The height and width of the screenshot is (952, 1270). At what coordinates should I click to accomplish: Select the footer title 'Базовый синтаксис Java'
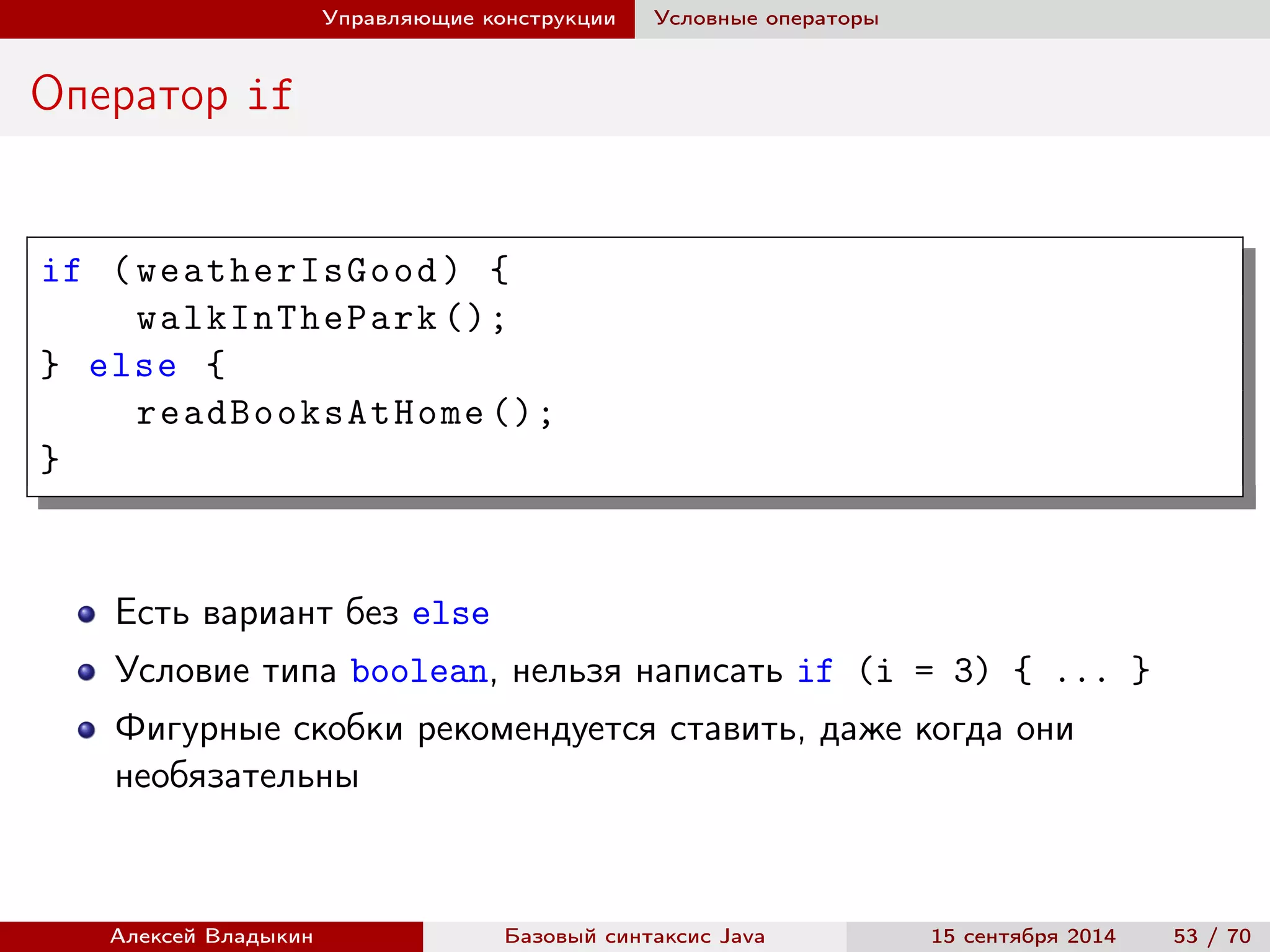coord(634,936)
